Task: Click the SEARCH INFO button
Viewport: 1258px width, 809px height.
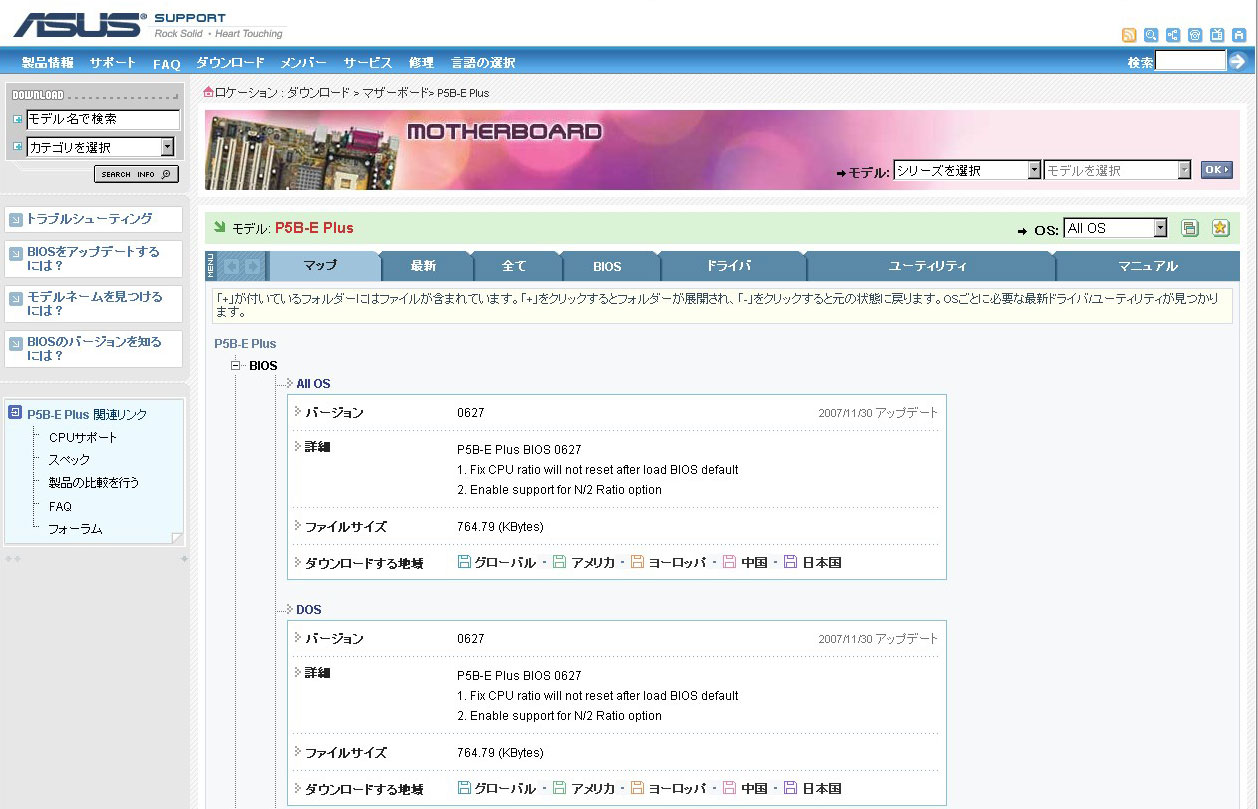Action: pos(136,174)
